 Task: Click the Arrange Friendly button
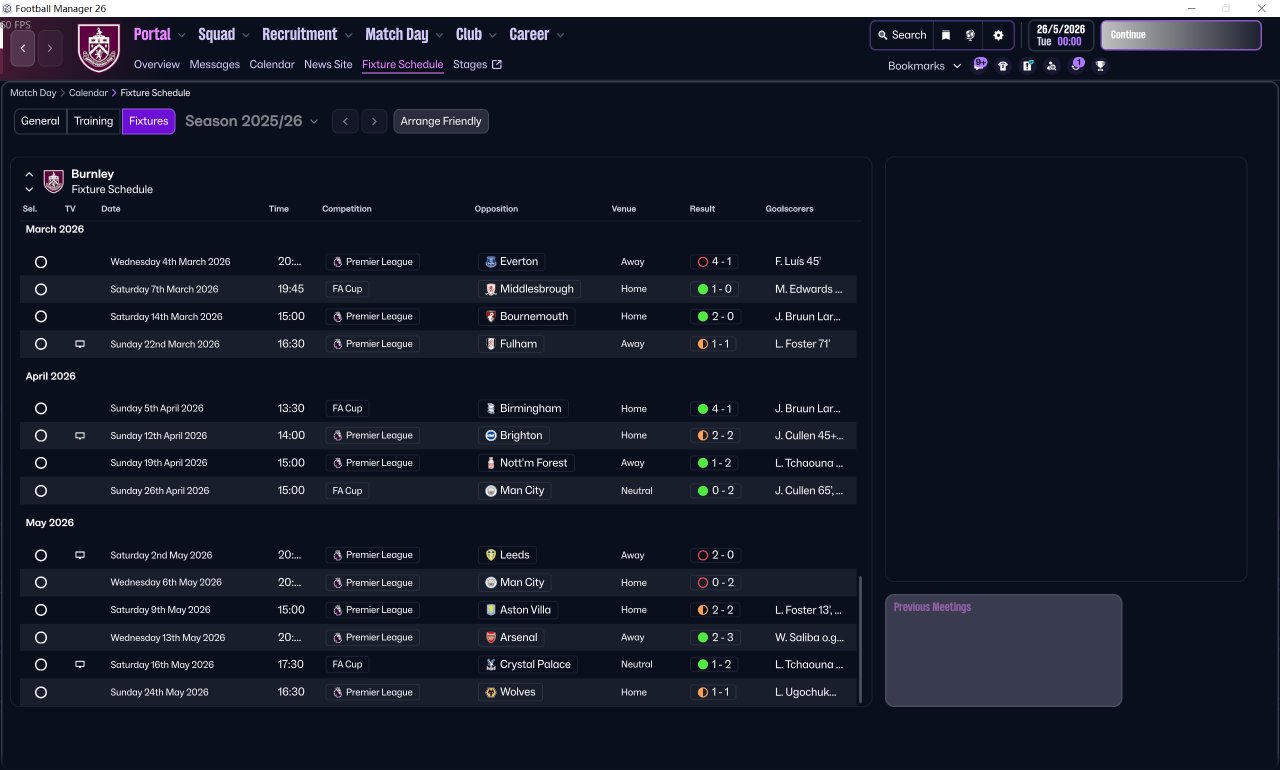pos(441,121)
